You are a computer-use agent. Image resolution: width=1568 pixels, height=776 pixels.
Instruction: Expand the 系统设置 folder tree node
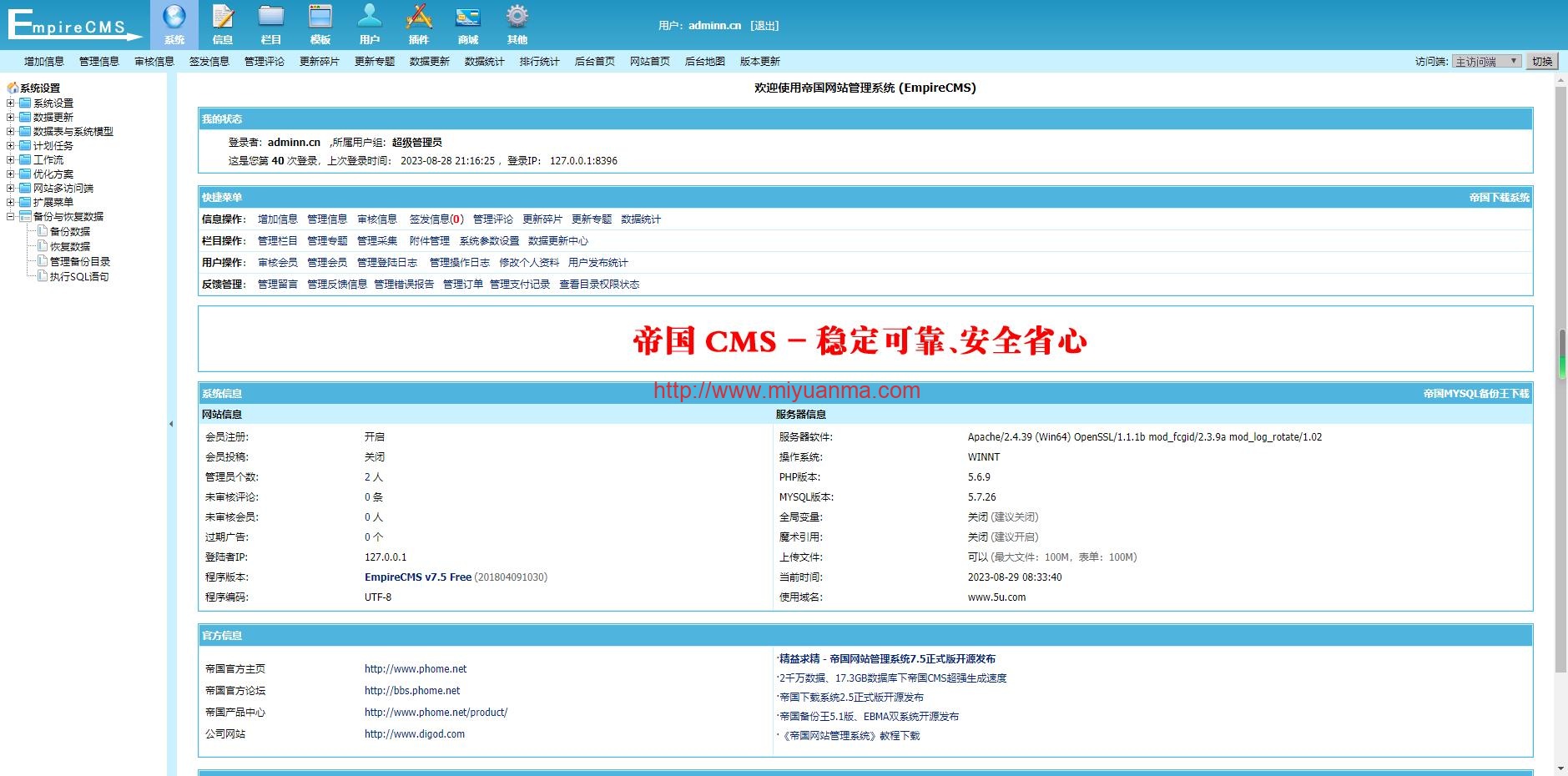click(11, 103)
